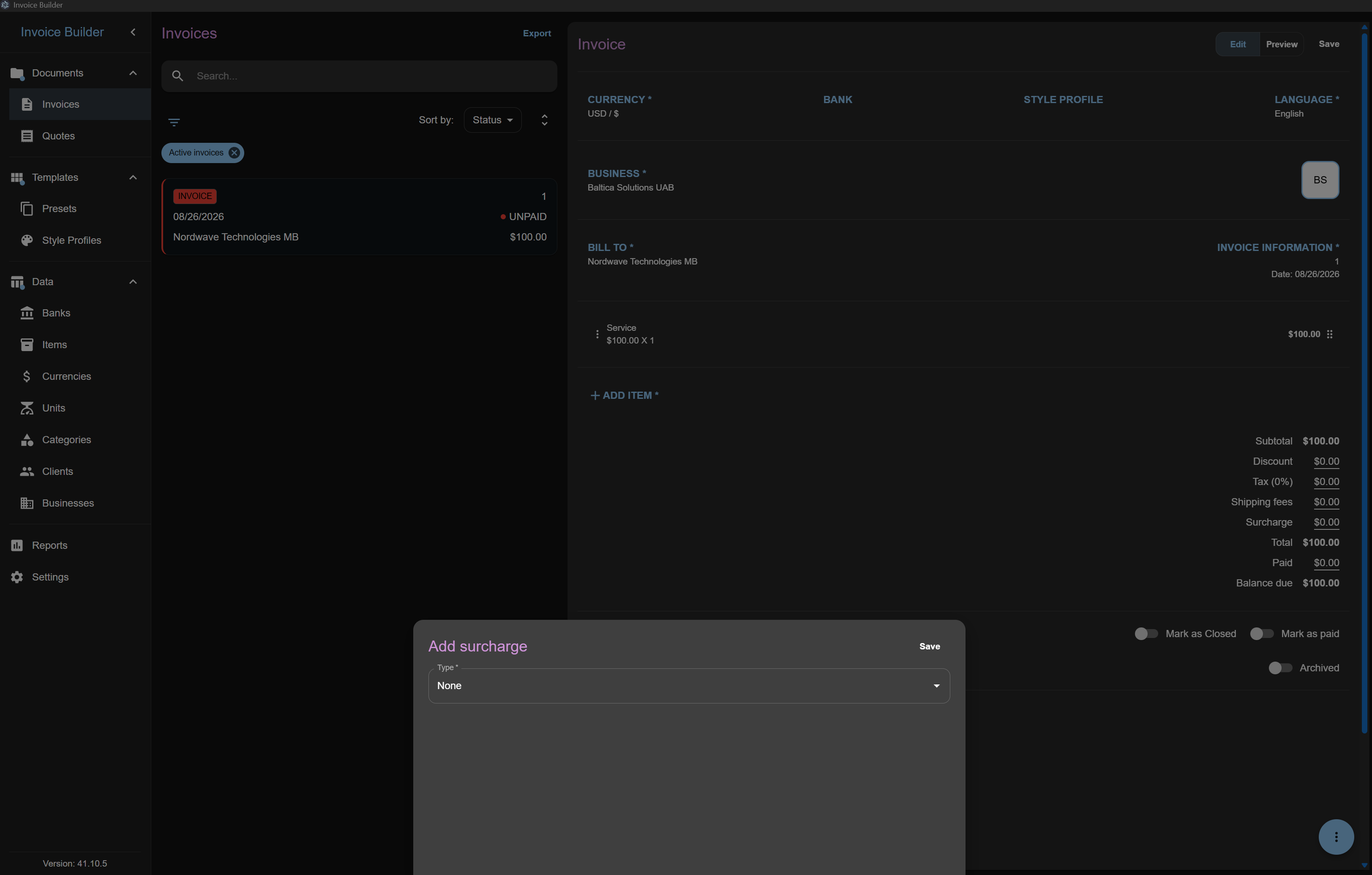Open Invoices in the sidebar
This screenshot has width=1372, height=875.
[x=80, y=104]
